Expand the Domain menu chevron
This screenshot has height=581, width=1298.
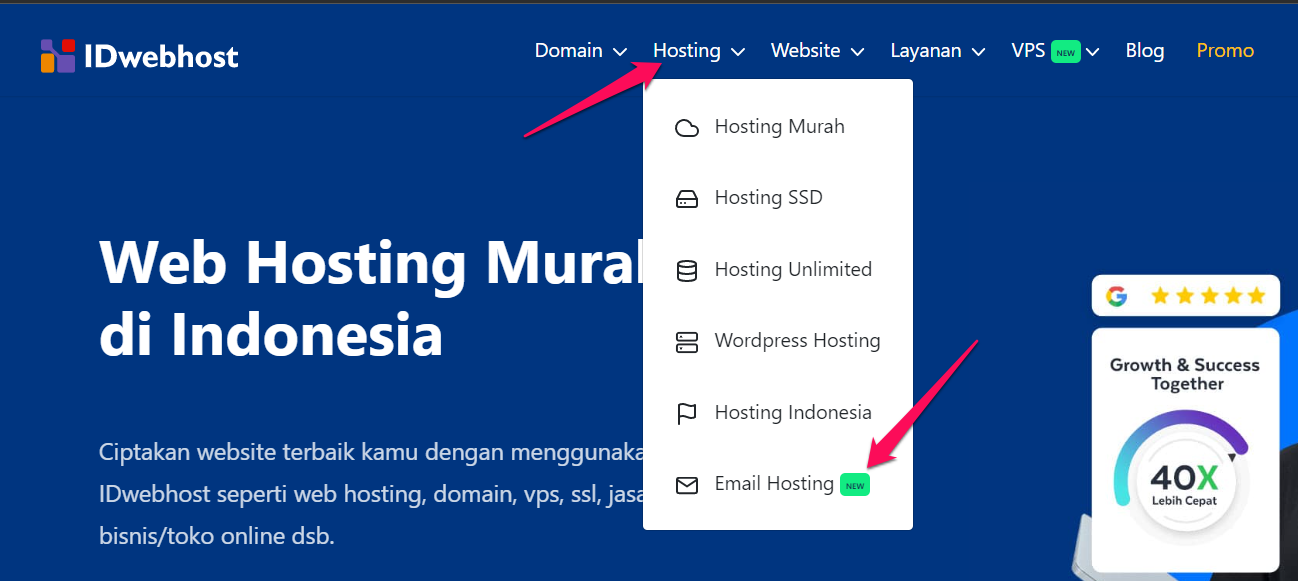click(620, 52)
